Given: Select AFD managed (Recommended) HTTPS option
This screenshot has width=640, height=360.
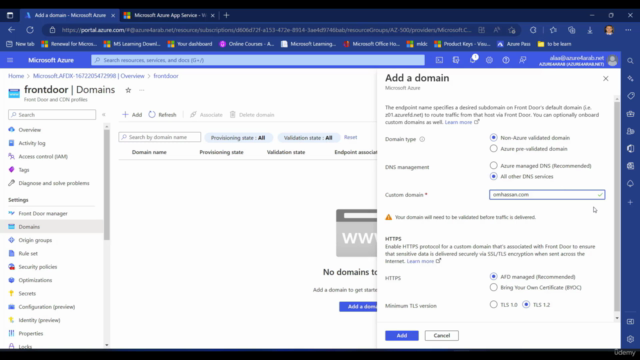Looking at the screenshot, I should (493, 276).
